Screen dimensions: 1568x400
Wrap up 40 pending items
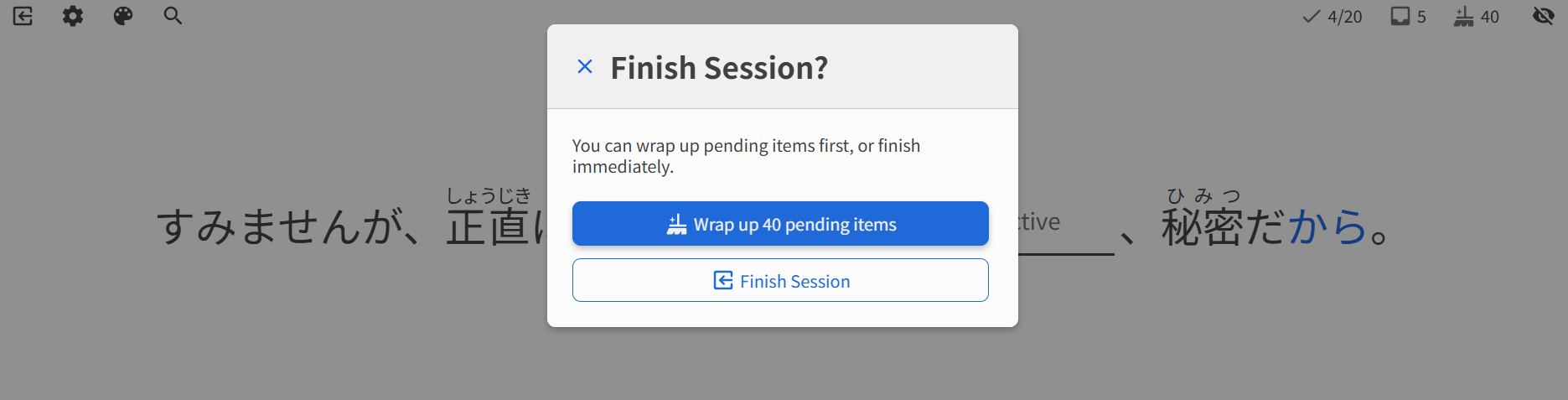(x=780, y=224)
